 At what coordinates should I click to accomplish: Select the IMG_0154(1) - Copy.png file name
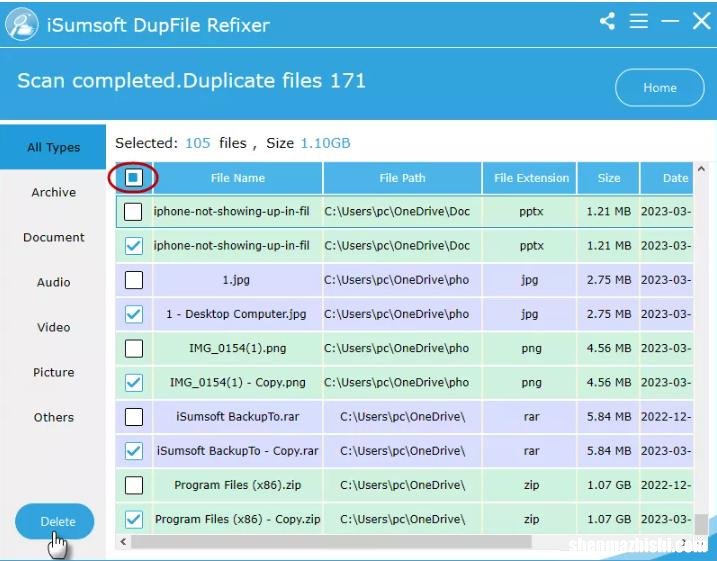(x=237, y=383)
